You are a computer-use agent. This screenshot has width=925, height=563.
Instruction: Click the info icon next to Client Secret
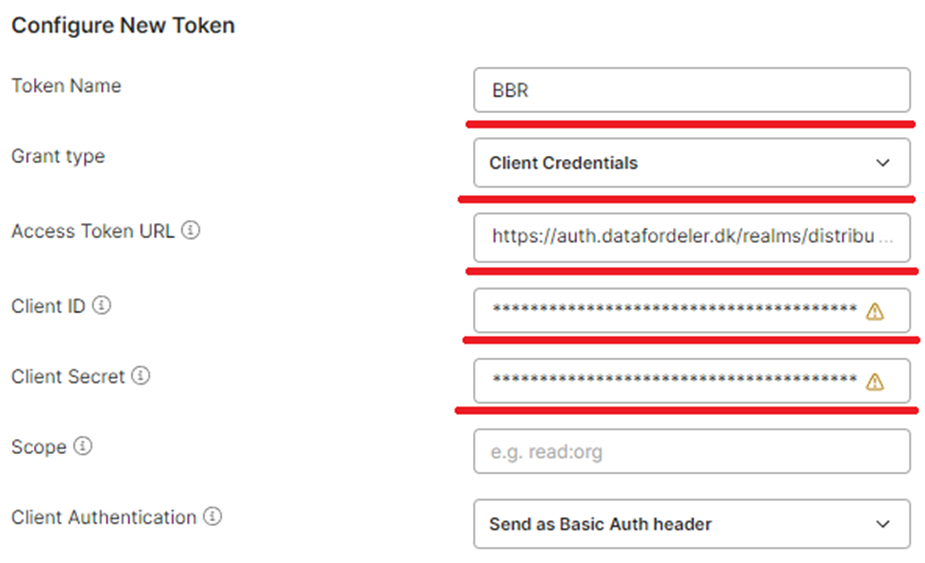coord(140,375)
